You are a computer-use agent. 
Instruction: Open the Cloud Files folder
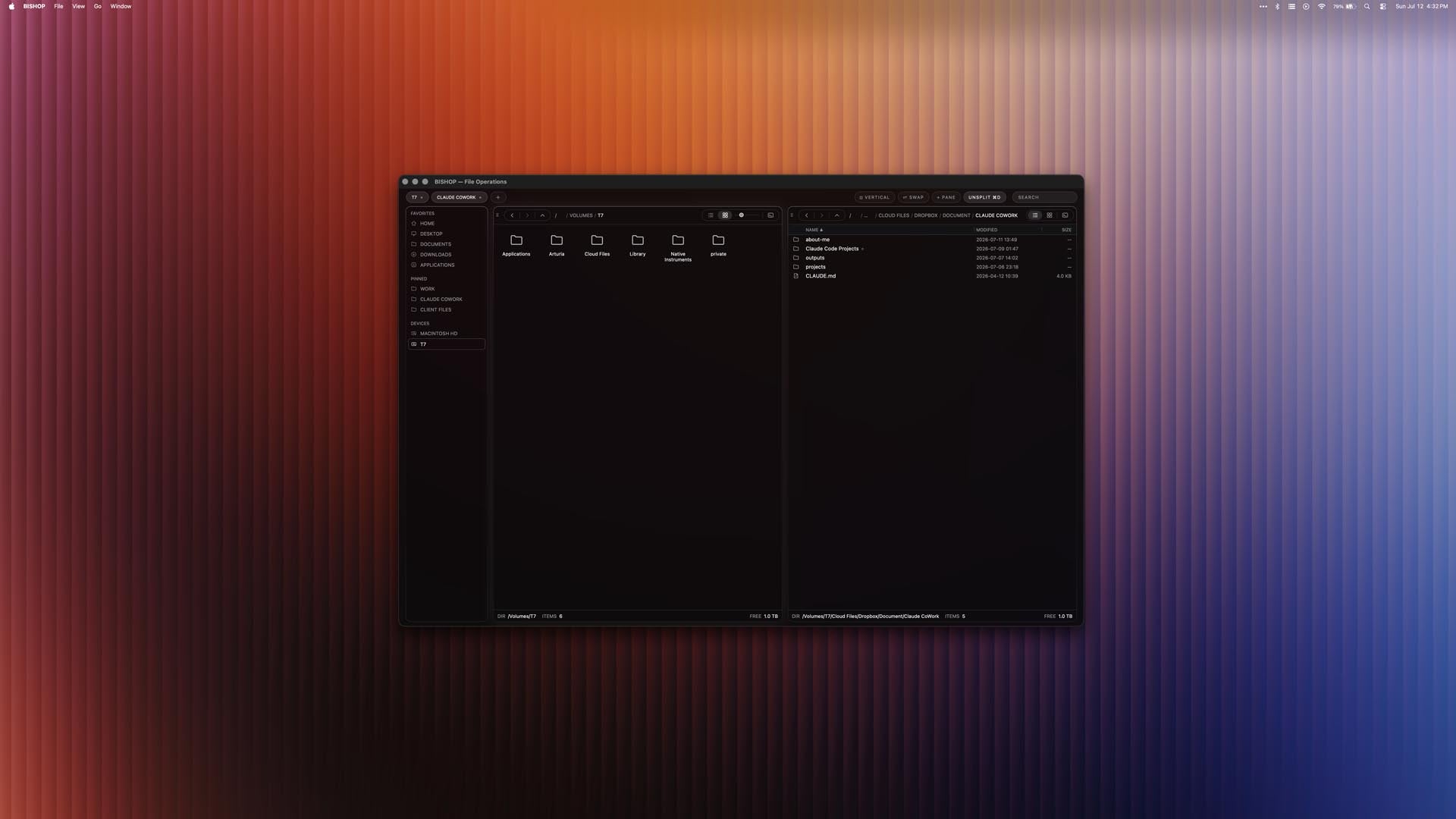click(x=597, y=245)
